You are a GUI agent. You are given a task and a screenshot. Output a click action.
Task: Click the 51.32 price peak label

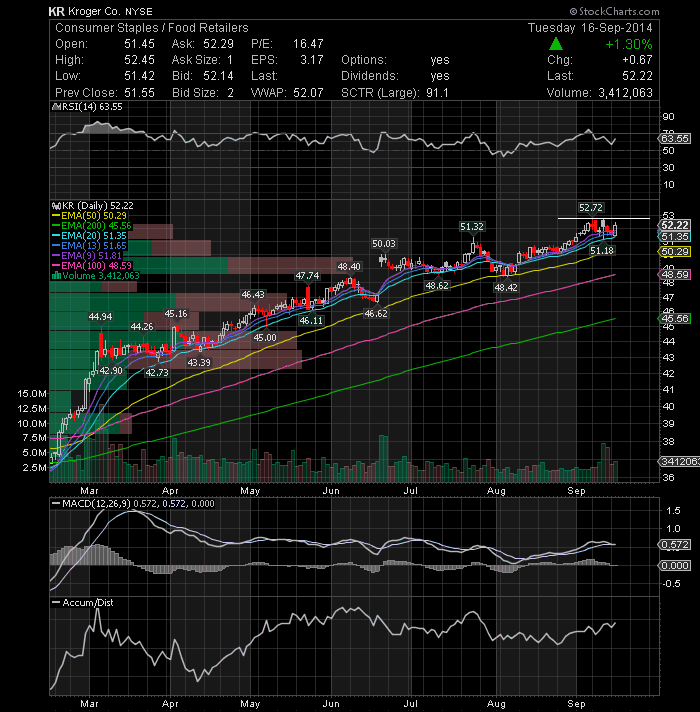tap(472, 227)
